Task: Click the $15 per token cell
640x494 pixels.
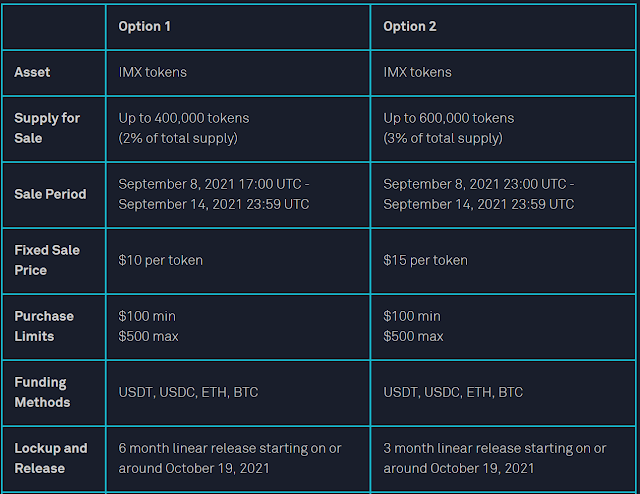Action: point(426,260)
